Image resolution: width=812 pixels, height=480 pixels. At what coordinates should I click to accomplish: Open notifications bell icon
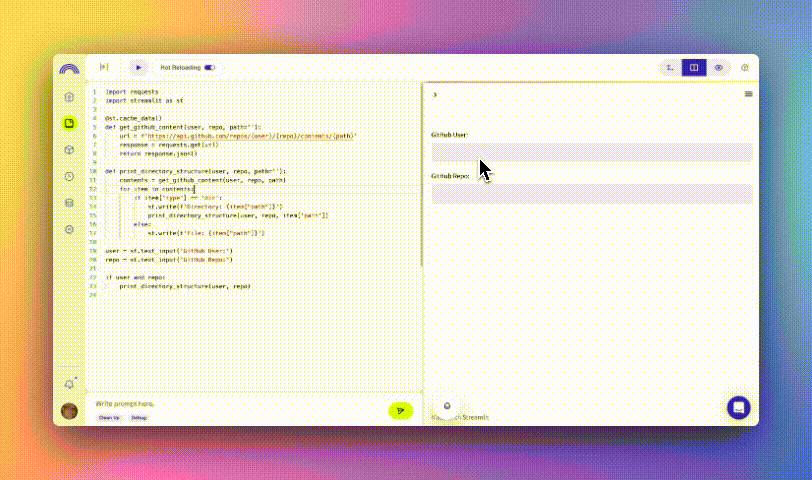[69, 384]
